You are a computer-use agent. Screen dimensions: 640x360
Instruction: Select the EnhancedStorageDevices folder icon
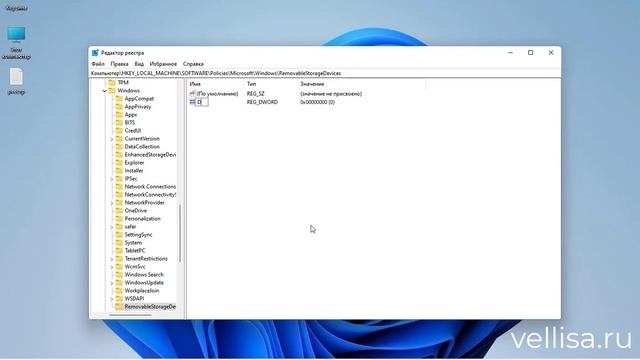pyautogui.click(x=119, y=155)
